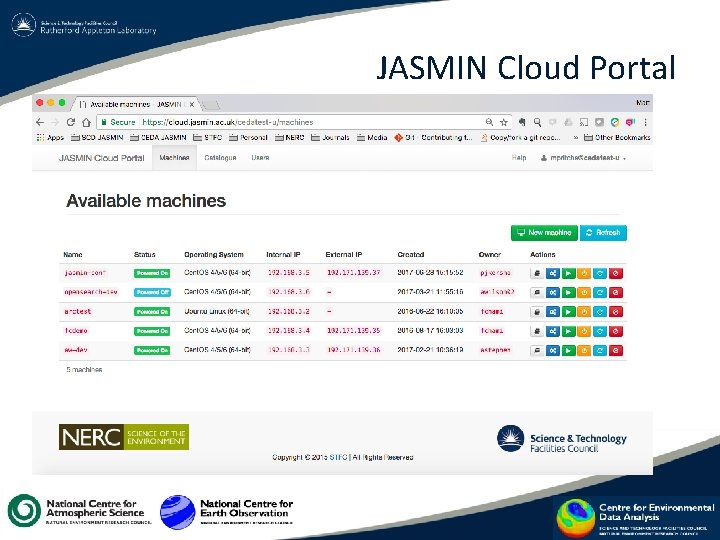Click orange power icon for jasmin-conf row
This screenshot has height=540, width=720.
point(584,273)
